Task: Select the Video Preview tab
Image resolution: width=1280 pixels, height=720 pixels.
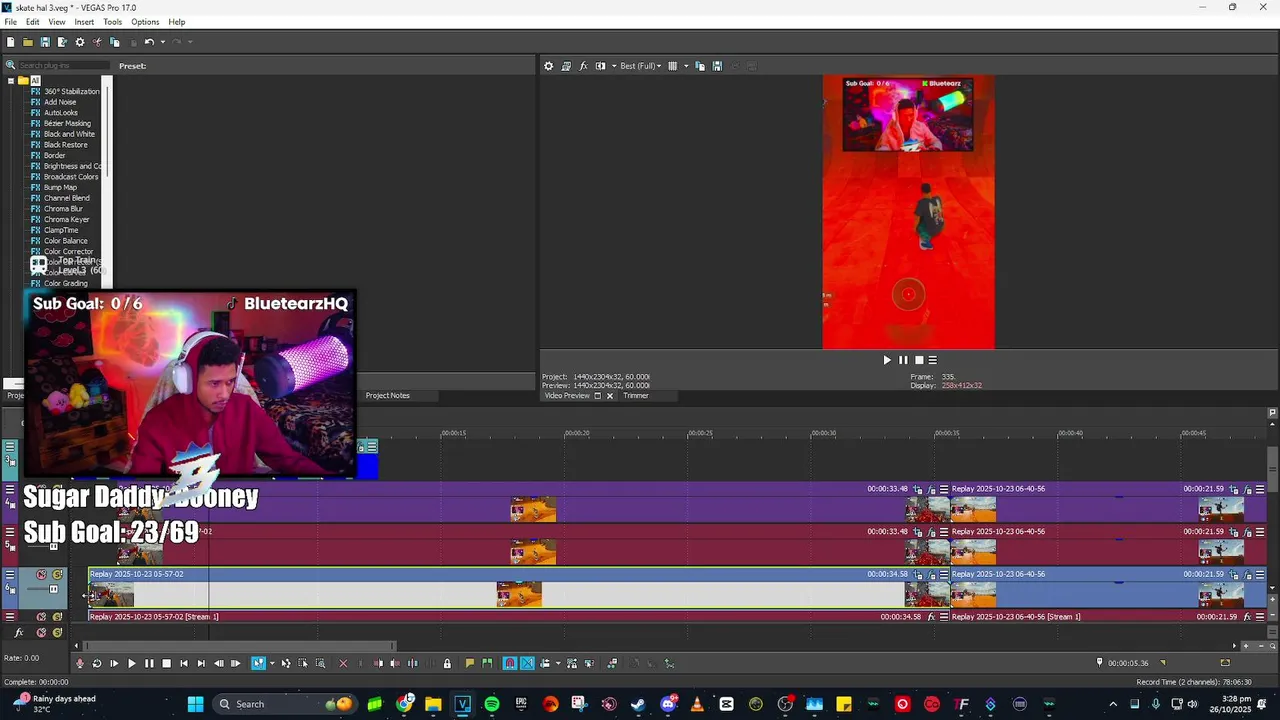Action: (567, 395)
